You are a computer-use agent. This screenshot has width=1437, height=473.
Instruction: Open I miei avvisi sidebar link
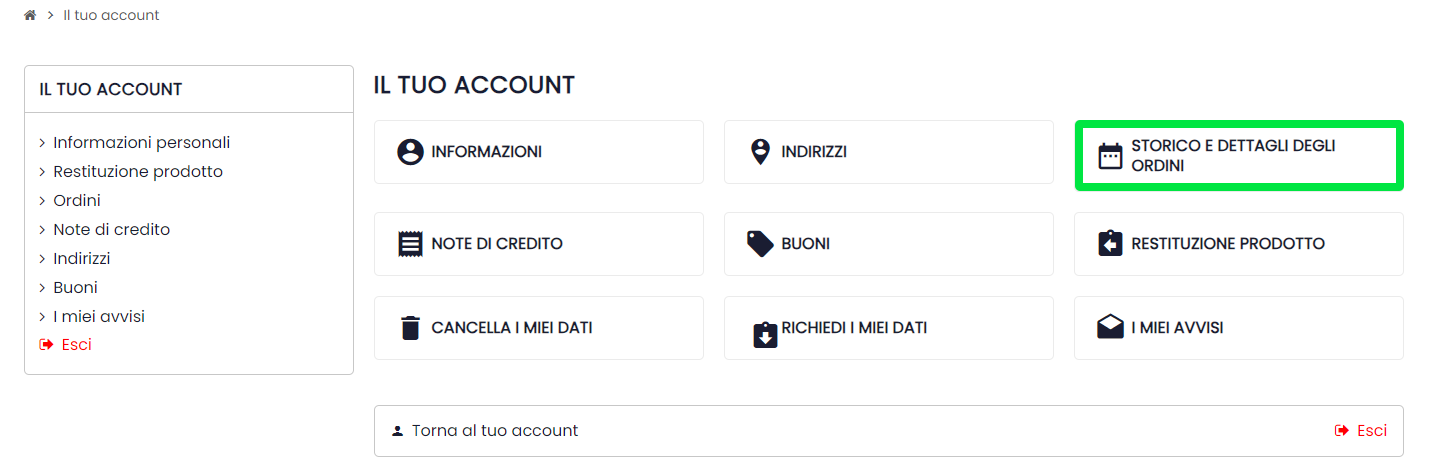(99, 317)
